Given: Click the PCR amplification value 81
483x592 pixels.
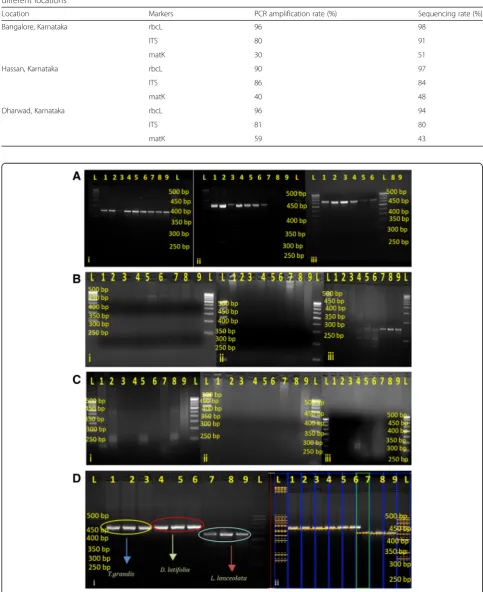Looking at the screenshot, I should point(258,125).
